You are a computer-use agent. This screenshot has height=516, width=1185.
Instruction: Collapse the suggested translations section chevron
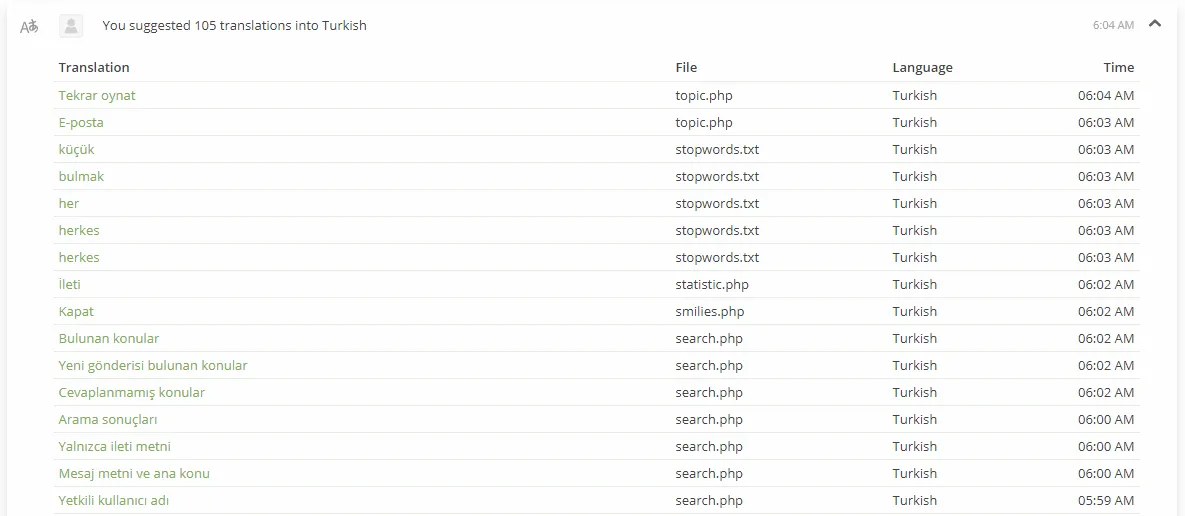(1154, 24)
